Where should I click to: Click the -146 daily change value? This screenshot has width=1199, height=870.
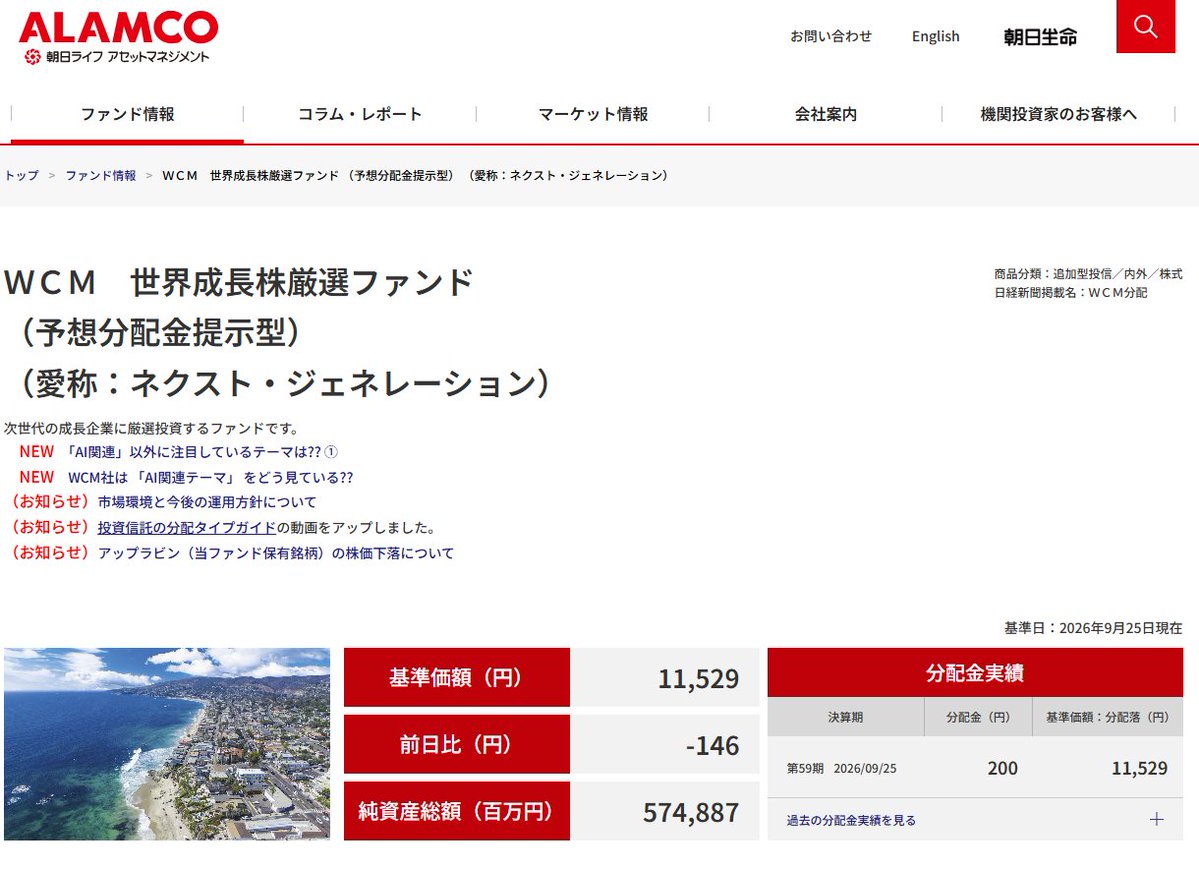712,745
